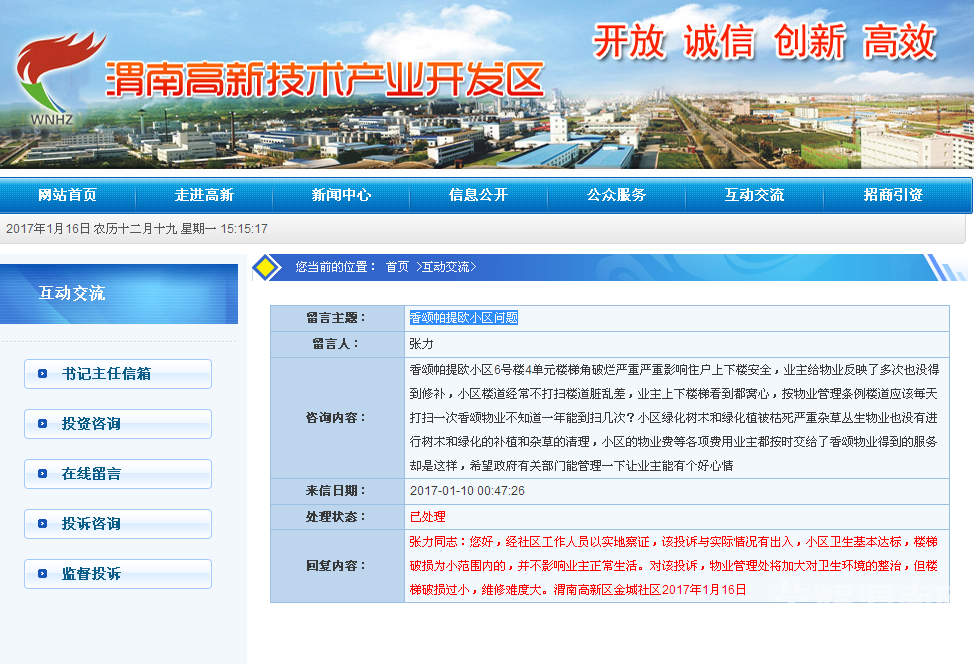Select the 信息公开 navigation item
The image size is (974, 664).
pyautogui.click(x=479, y=195)
